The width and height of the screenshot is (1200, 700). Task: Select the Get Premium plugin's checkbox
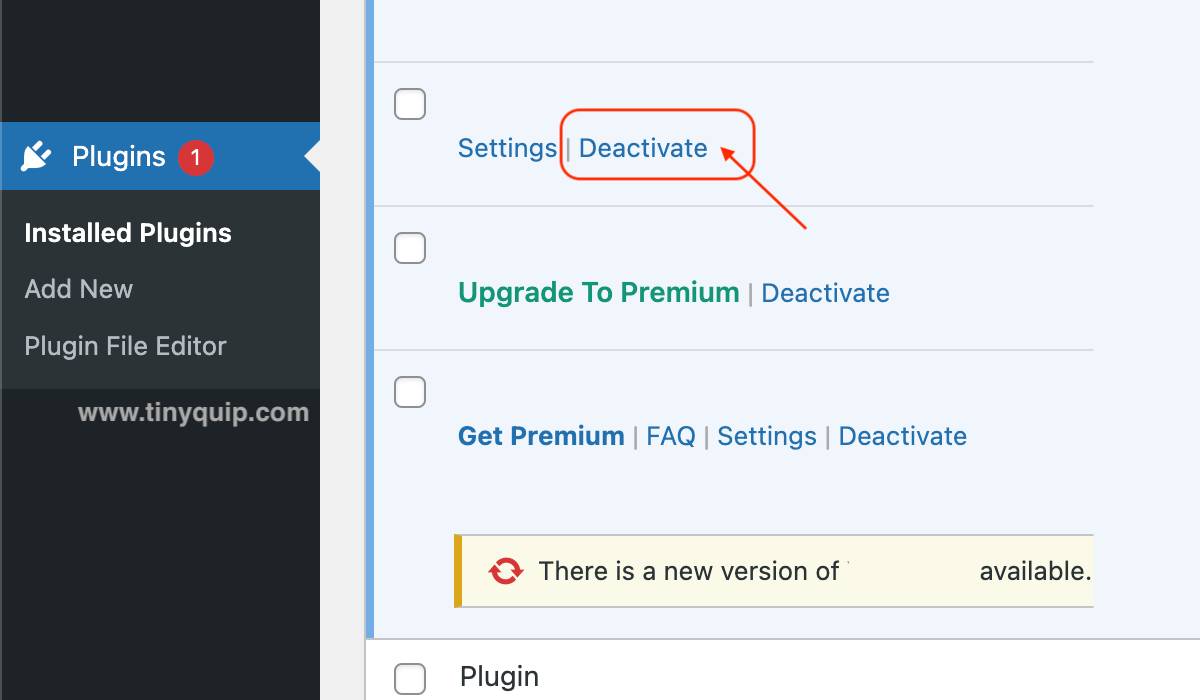click(409, 392)
